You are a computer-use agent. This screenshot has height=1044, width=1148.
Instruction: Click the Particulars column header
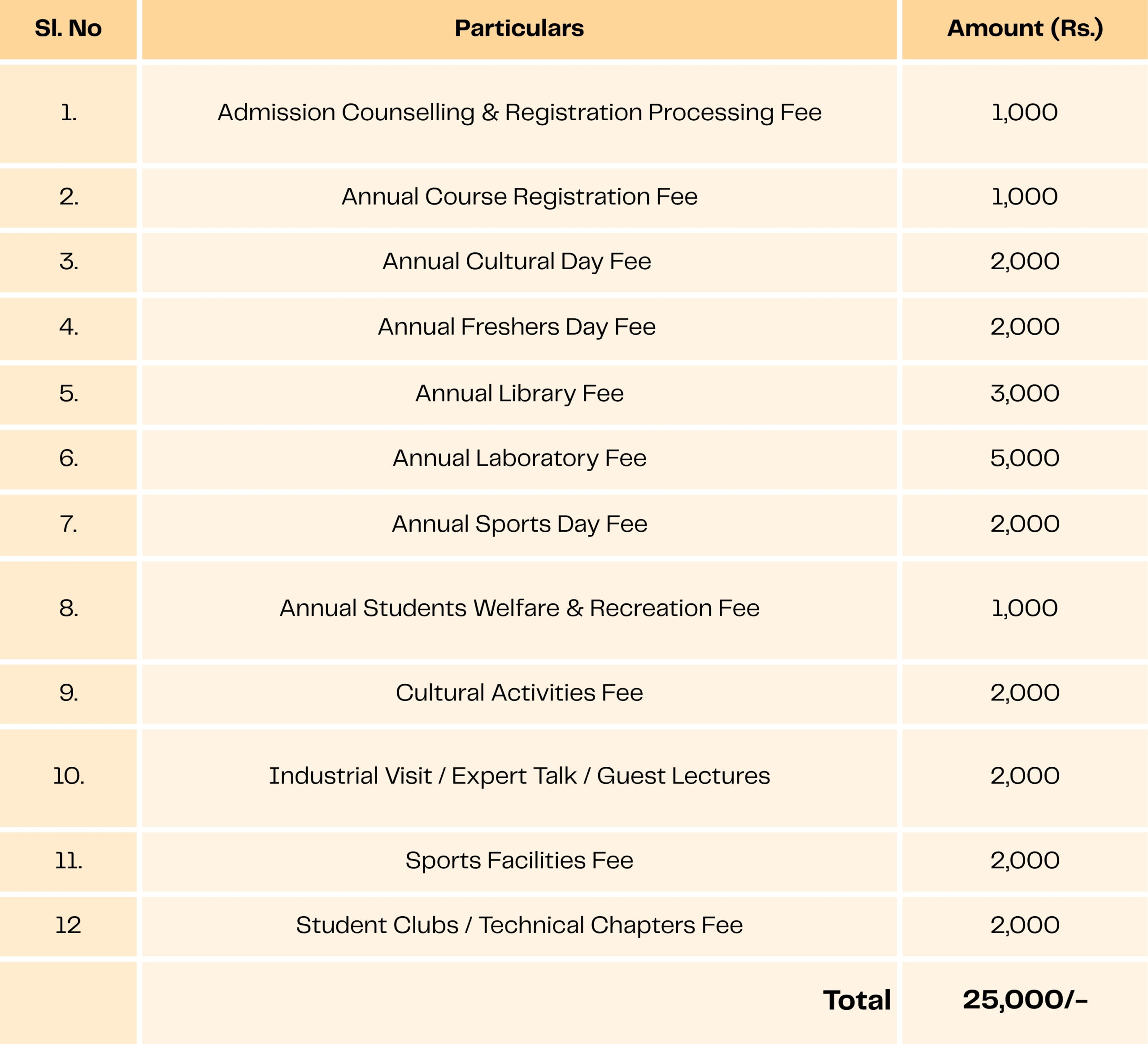[519, 28]
